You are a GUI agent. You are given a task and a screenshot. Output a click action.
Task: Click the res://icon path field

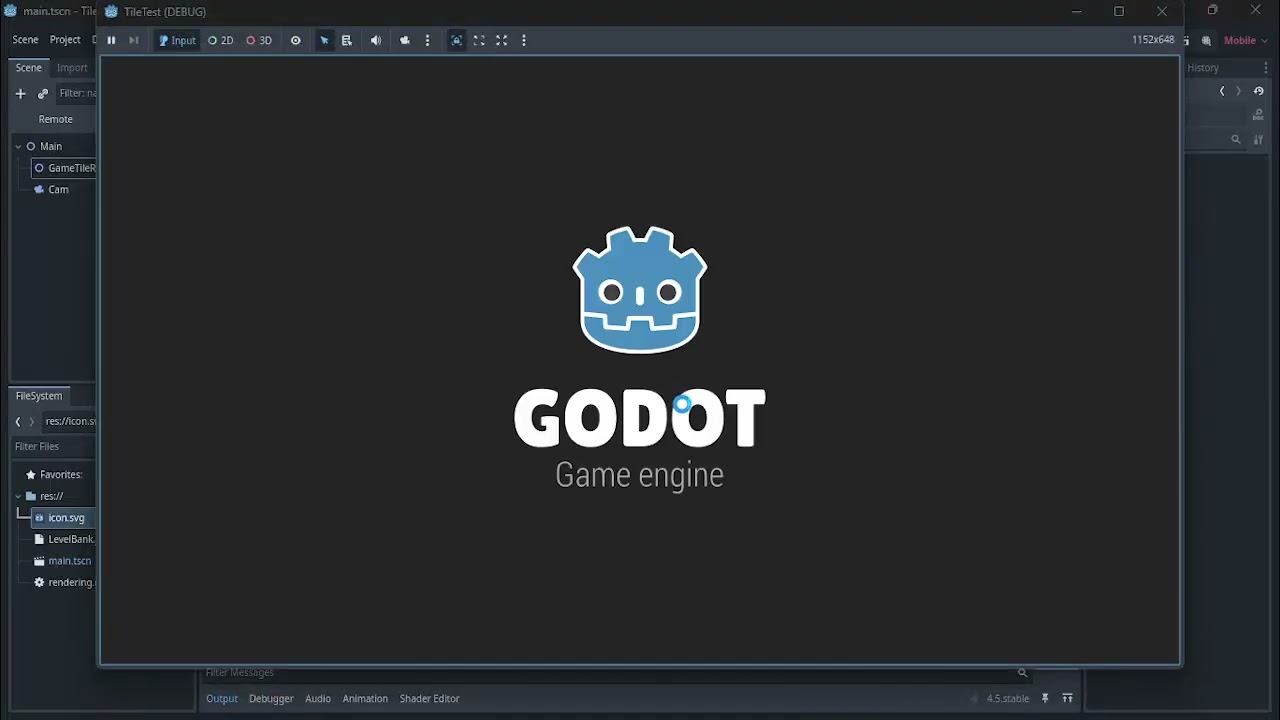(x=70, y=422)
